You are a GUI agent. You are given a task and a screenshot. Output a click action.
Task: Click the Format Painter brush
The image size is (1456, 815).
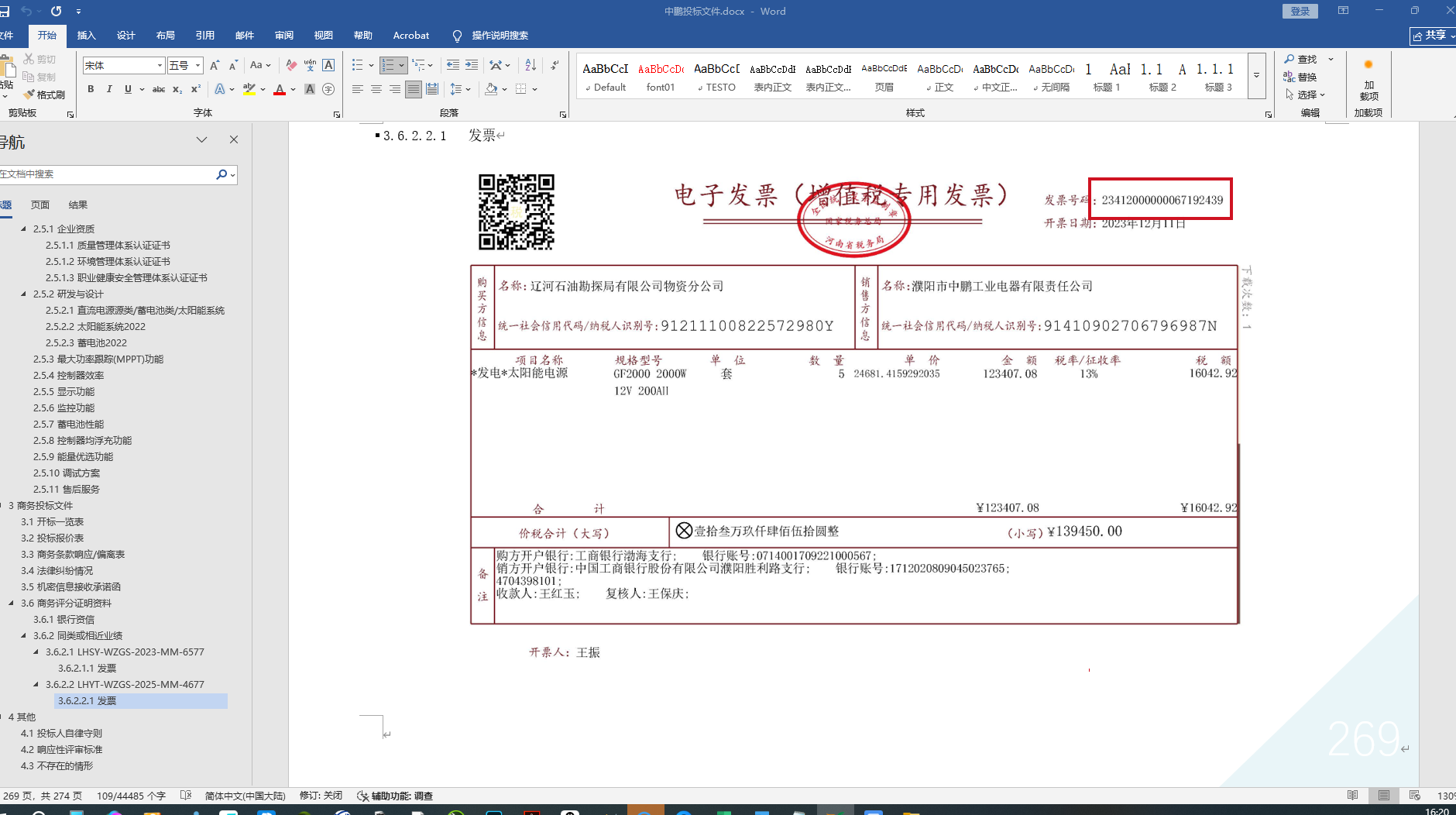[44, 95]
